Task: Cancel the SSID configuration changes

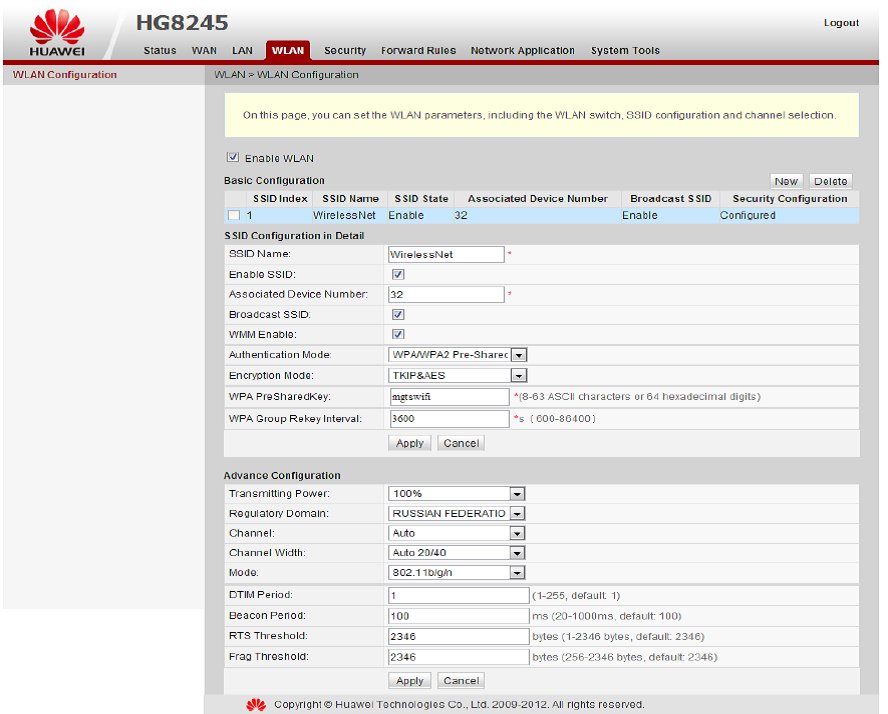Action: point(461,443)
